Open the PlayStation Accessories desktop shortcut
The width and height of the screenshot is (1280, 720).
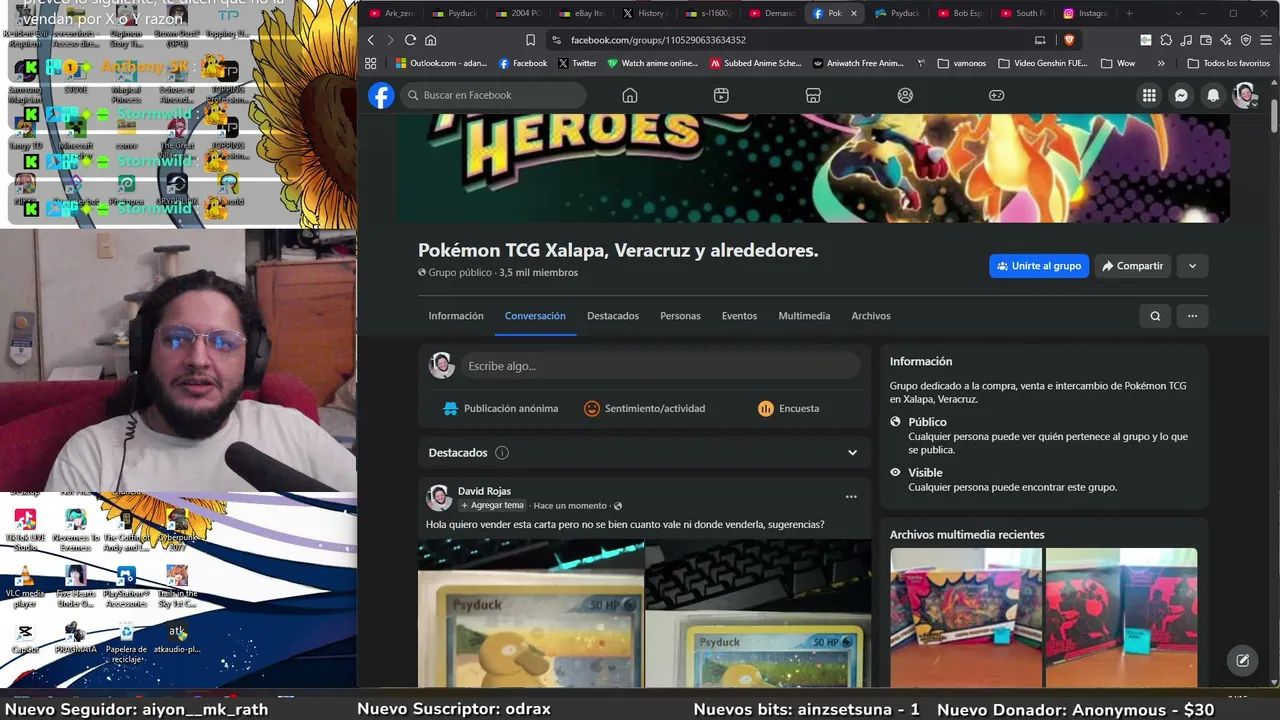pos(127,587)
